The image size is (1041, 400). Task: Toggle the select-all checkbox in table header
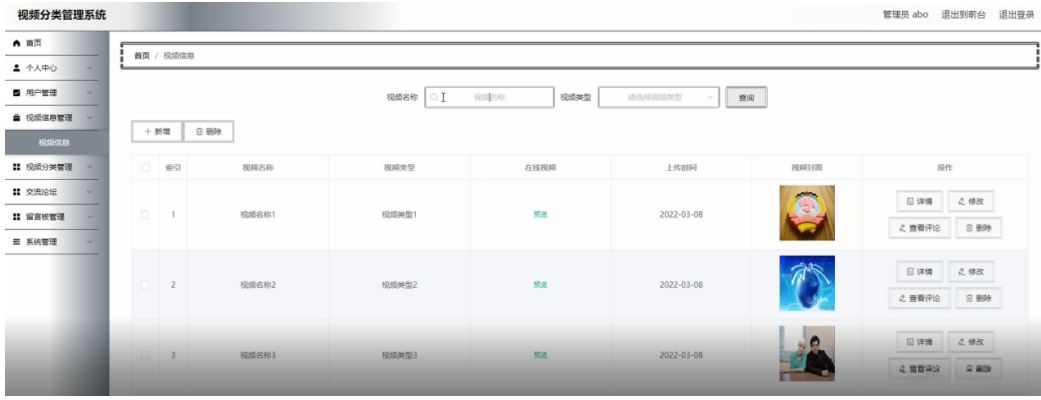[x=145, y=167]
